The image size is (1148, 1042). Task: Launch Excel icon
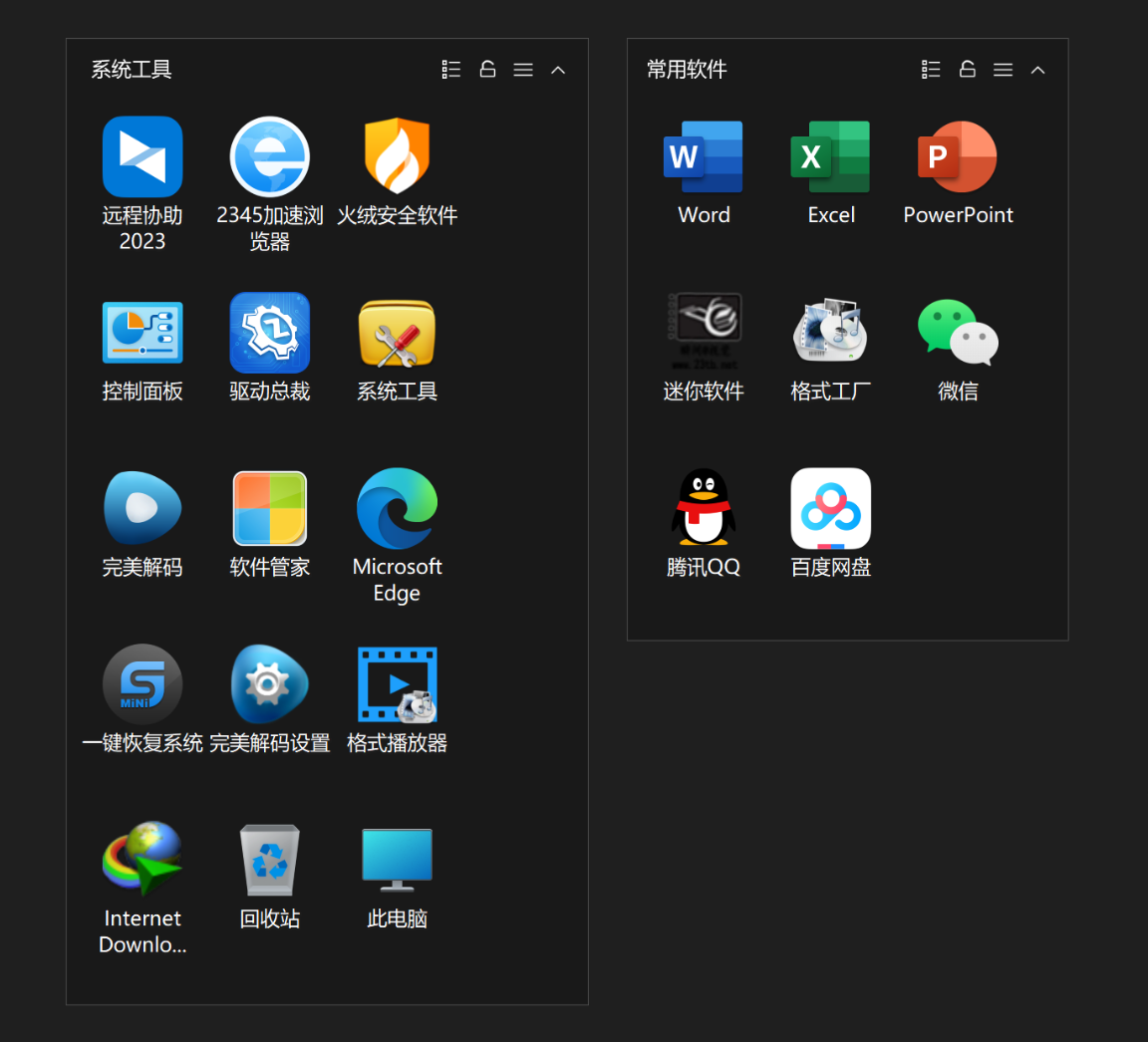click(x=830, y=156)
